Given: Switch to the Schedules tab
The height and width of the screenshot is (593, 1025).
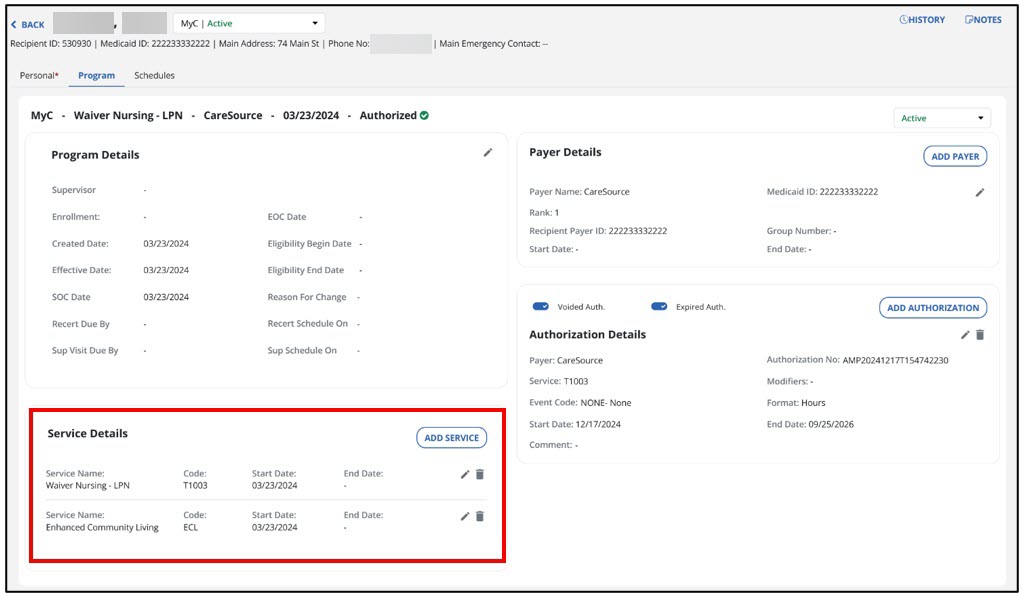Looking at the screenshot, I should pyautogui.click(x=154, y=76).
